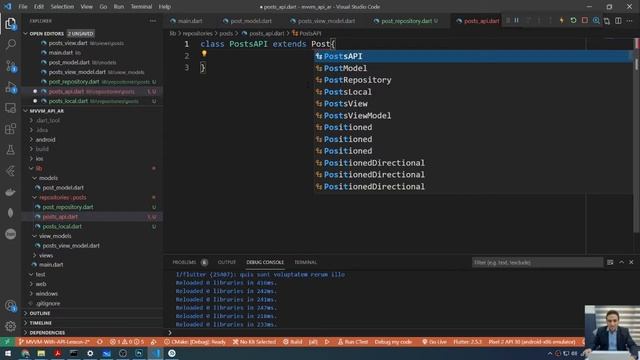
Task: Open Explorer more actions ellipsis
Action: click(153, 21)
